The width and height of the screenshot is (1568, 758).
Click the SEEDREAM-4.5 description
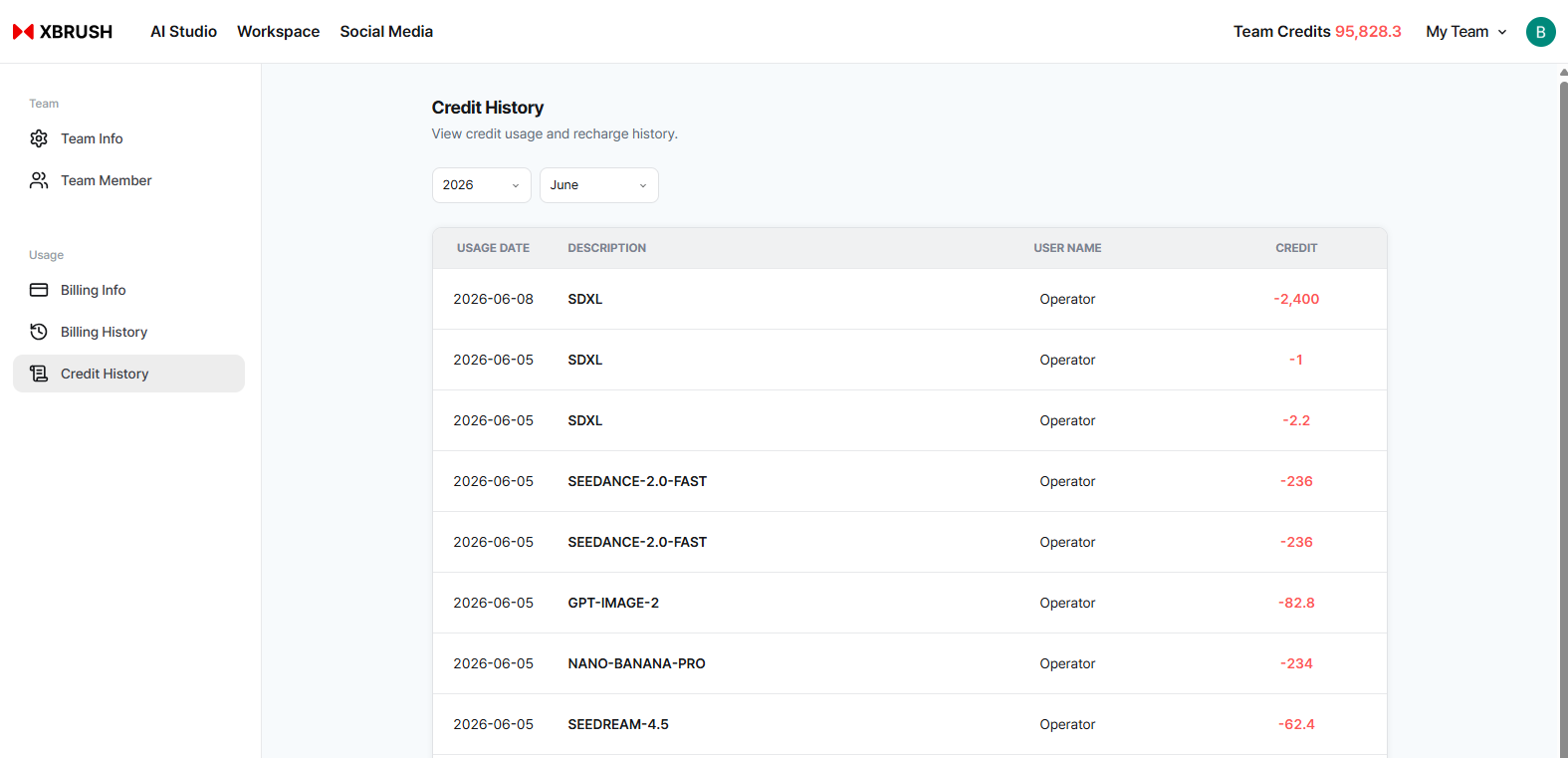618,724
